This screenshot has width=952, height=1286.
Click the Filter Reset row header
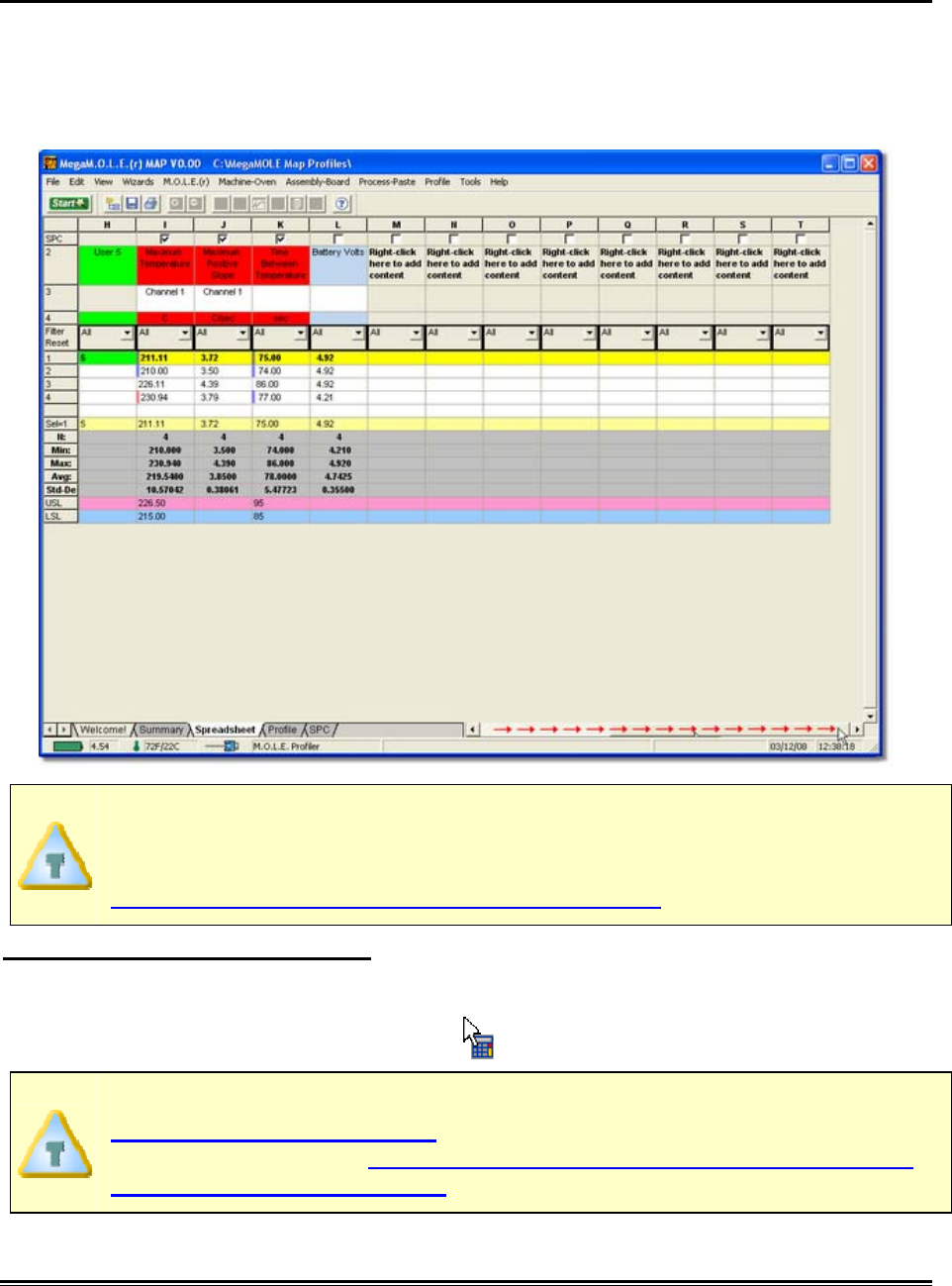tap(60, 338)
